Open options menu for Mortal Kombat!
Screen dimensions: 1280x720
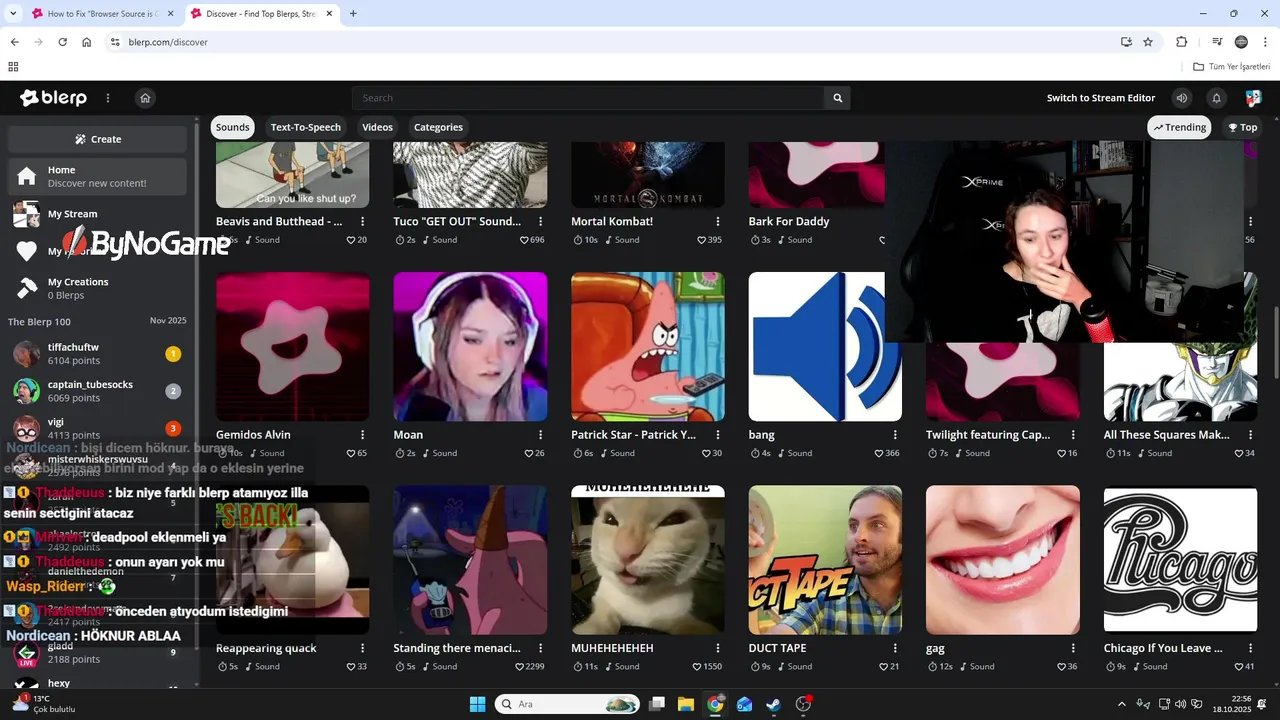[x=718, y=221]
